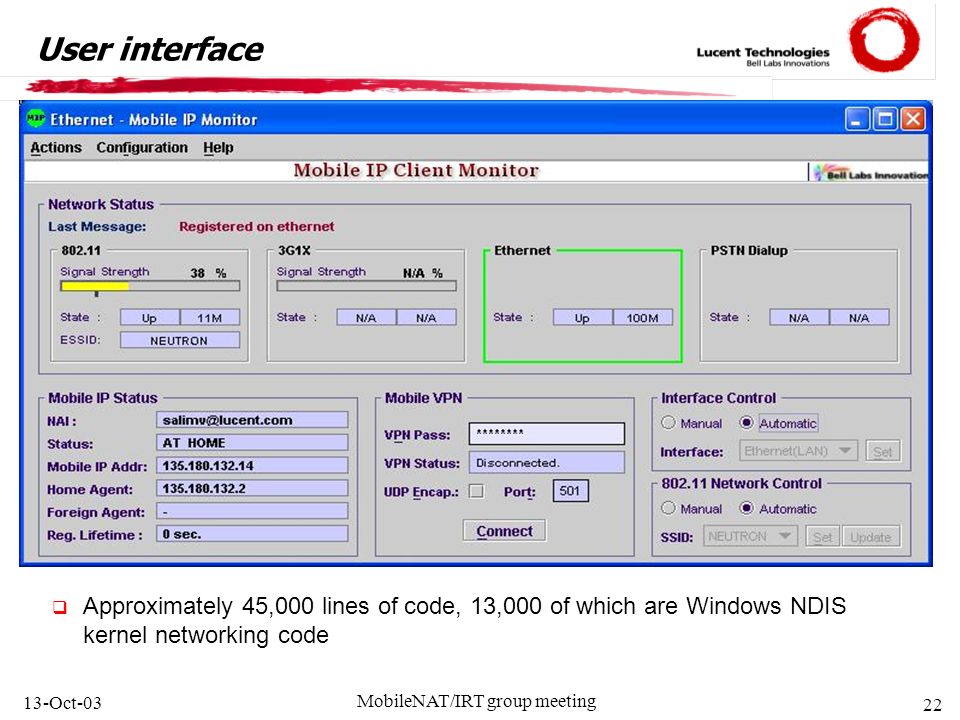Click the Set button next to SSID
The width and height of the screenshot is (960, 720).
(822, 537)
